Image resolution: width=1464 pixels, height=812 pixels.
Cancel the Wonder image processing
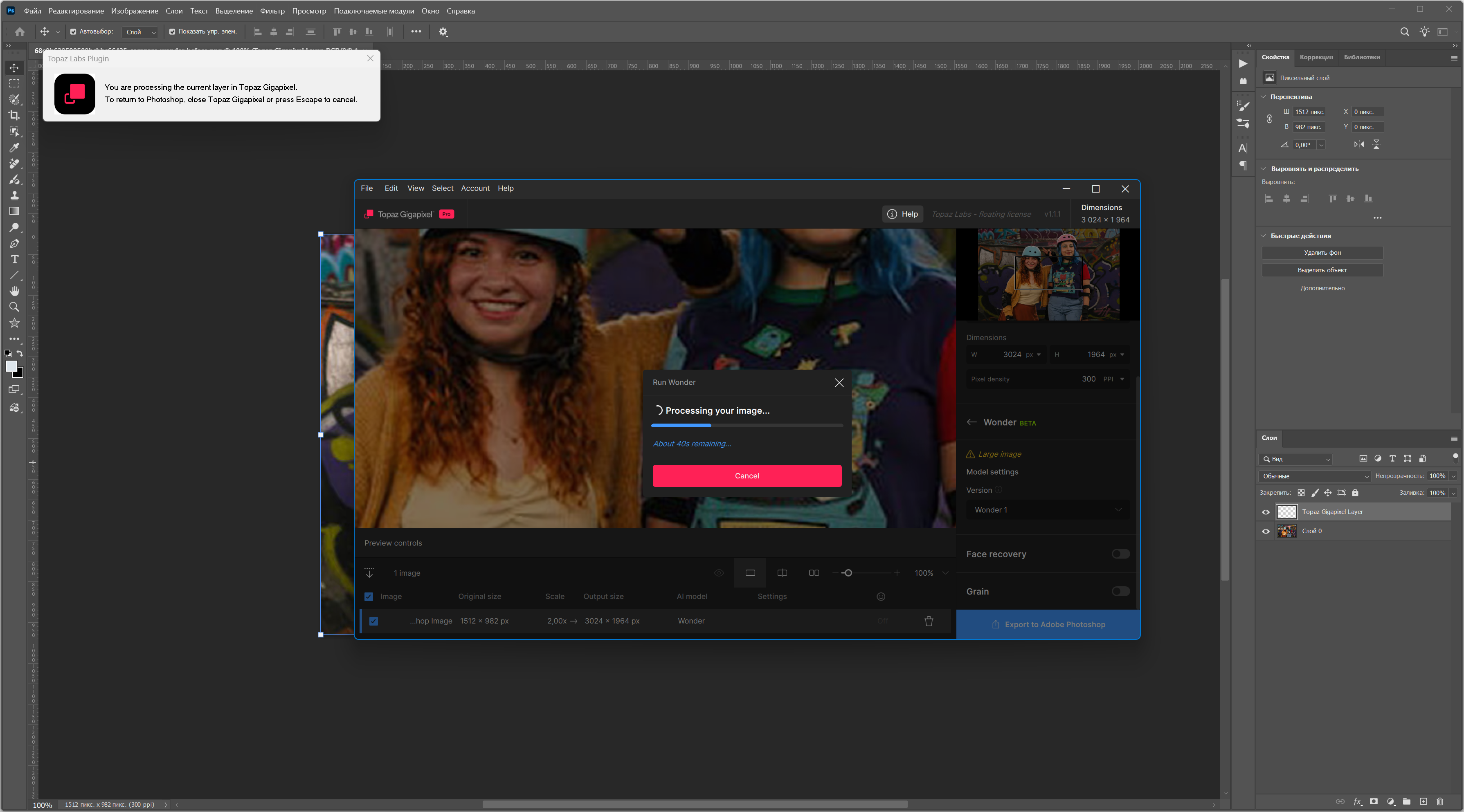click(746, 476)
